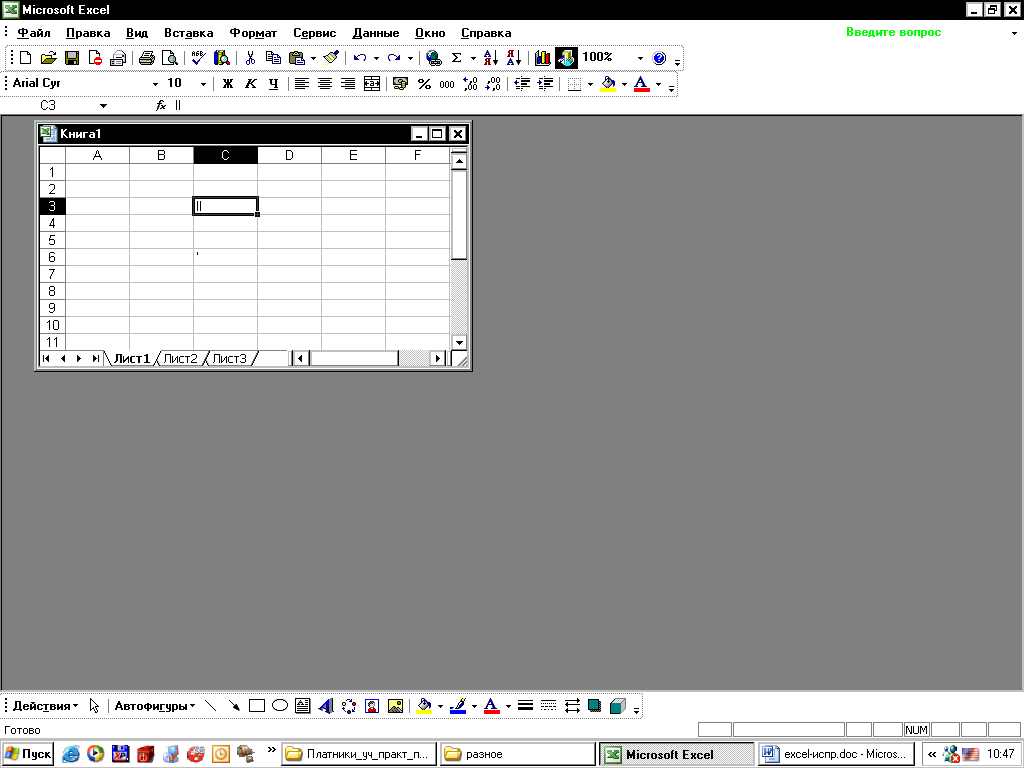Apply drawing line color on bottom toolbar
1024x768 pixels.
tap(458, 706)
